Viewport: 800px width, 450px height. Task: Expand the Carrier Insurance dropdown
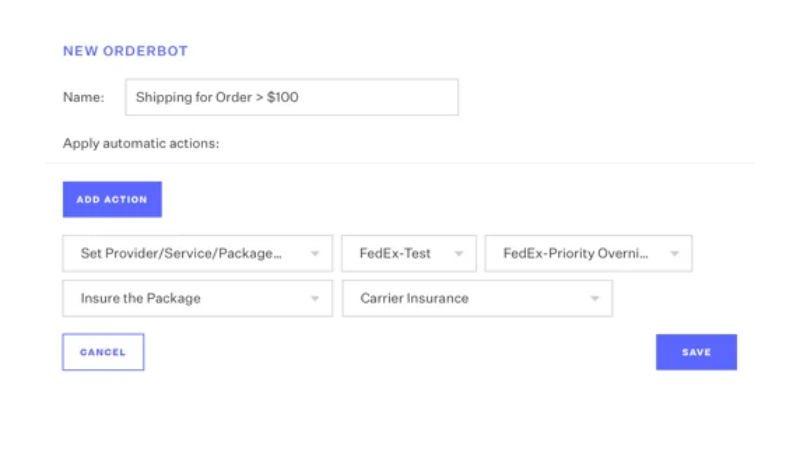pos(477,299)
